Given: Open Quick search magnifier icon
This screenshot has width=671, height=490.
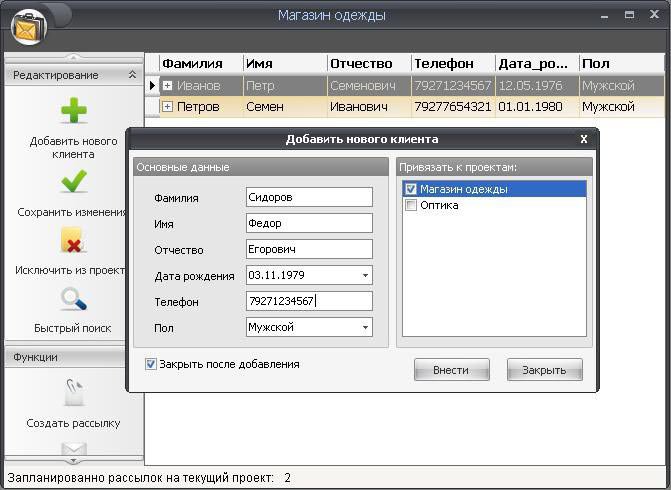Looking at the screenshot, I should point(74,298).
